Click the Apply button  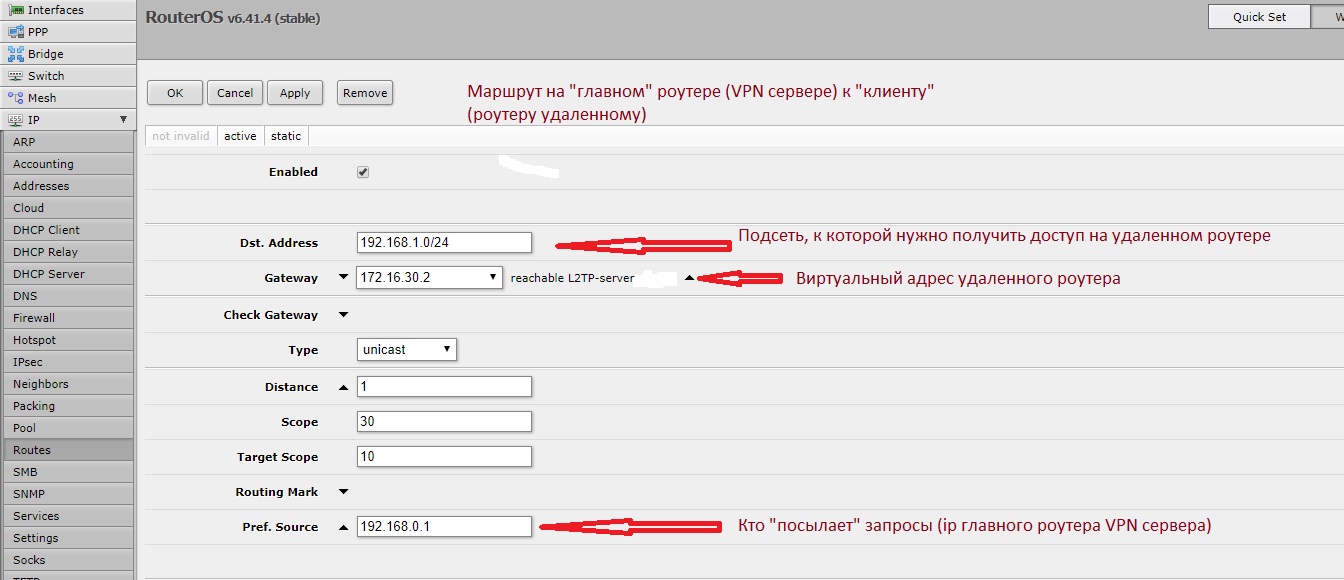[x=295, y=93]
